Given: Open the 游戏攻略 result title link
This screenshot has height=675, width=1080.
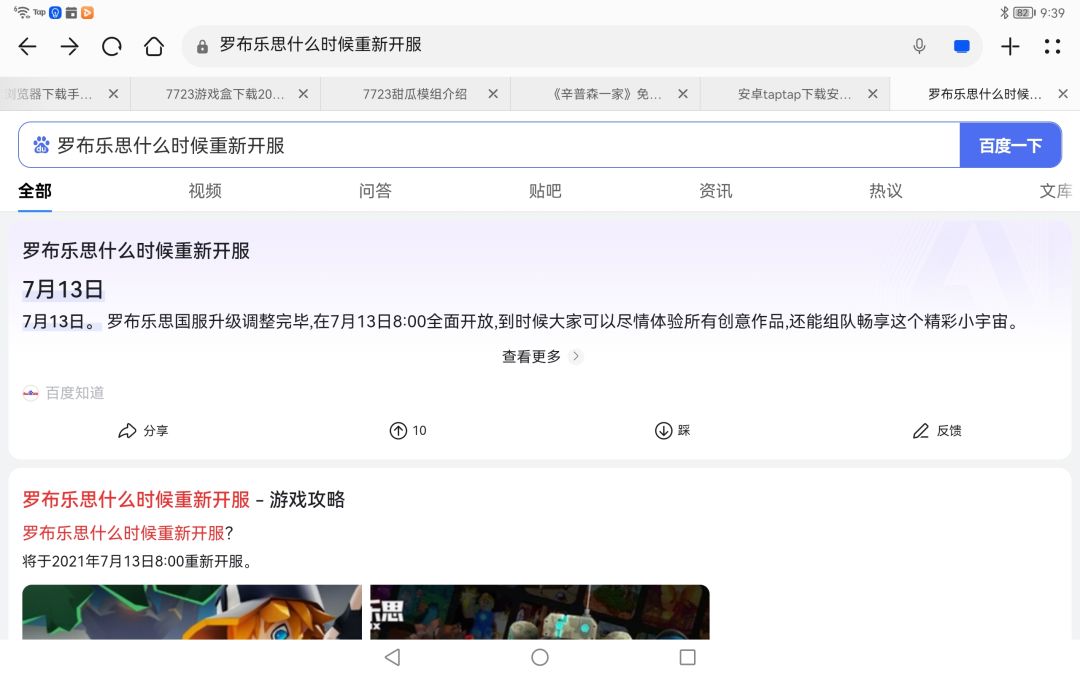Looking at the screenshot, I should coord(183,499).
